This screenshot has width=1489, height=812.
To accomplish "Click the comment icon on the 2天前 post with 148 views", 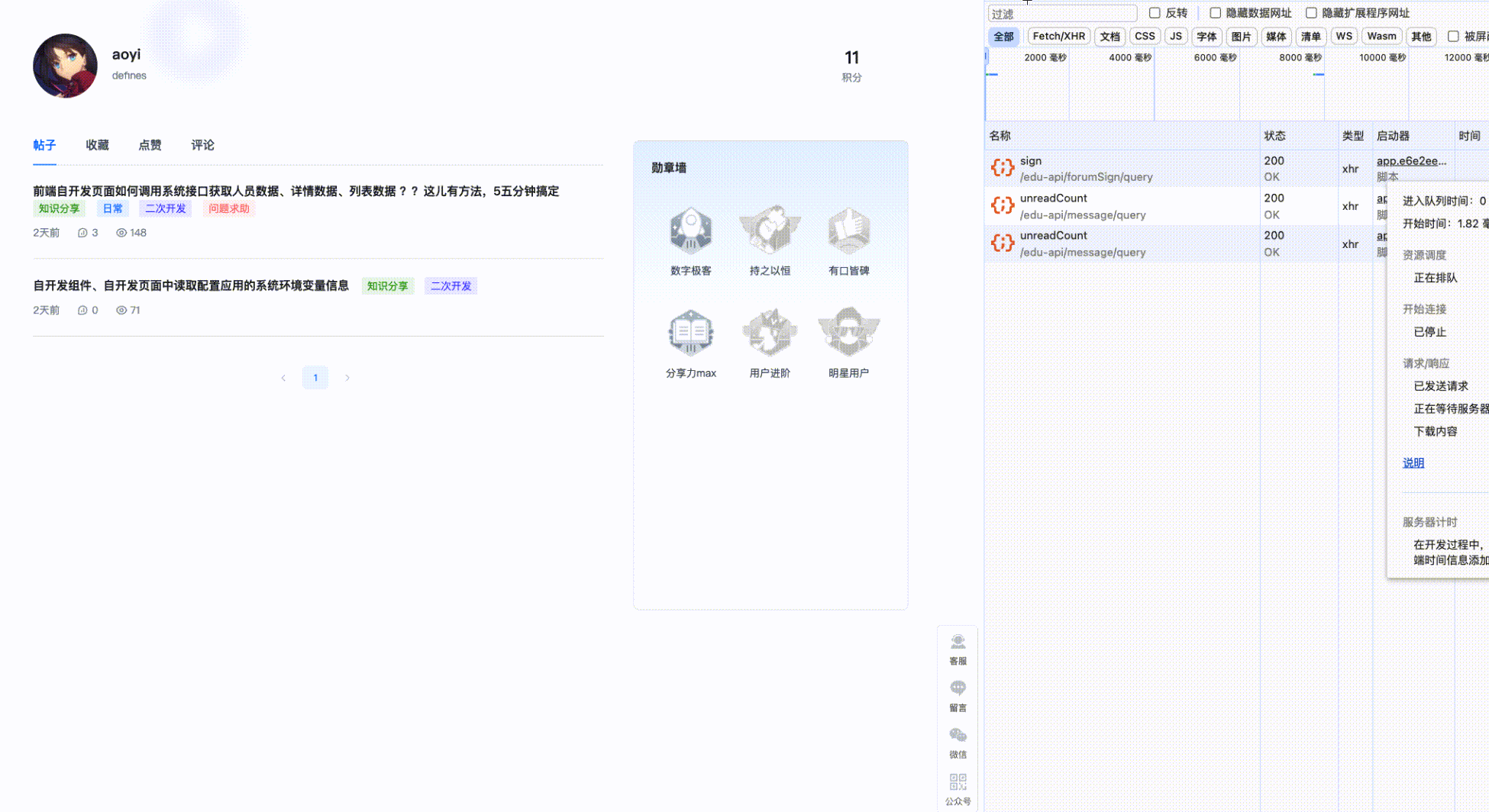I will (82, 233).
